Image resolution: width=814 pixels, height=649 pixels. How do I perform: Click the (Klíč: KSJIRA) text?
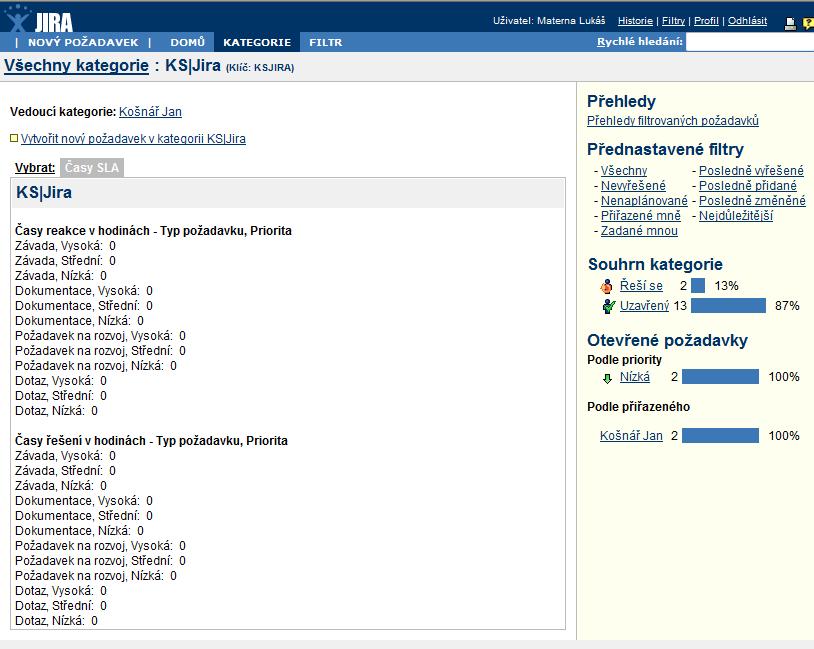click(x=260, y=68)
